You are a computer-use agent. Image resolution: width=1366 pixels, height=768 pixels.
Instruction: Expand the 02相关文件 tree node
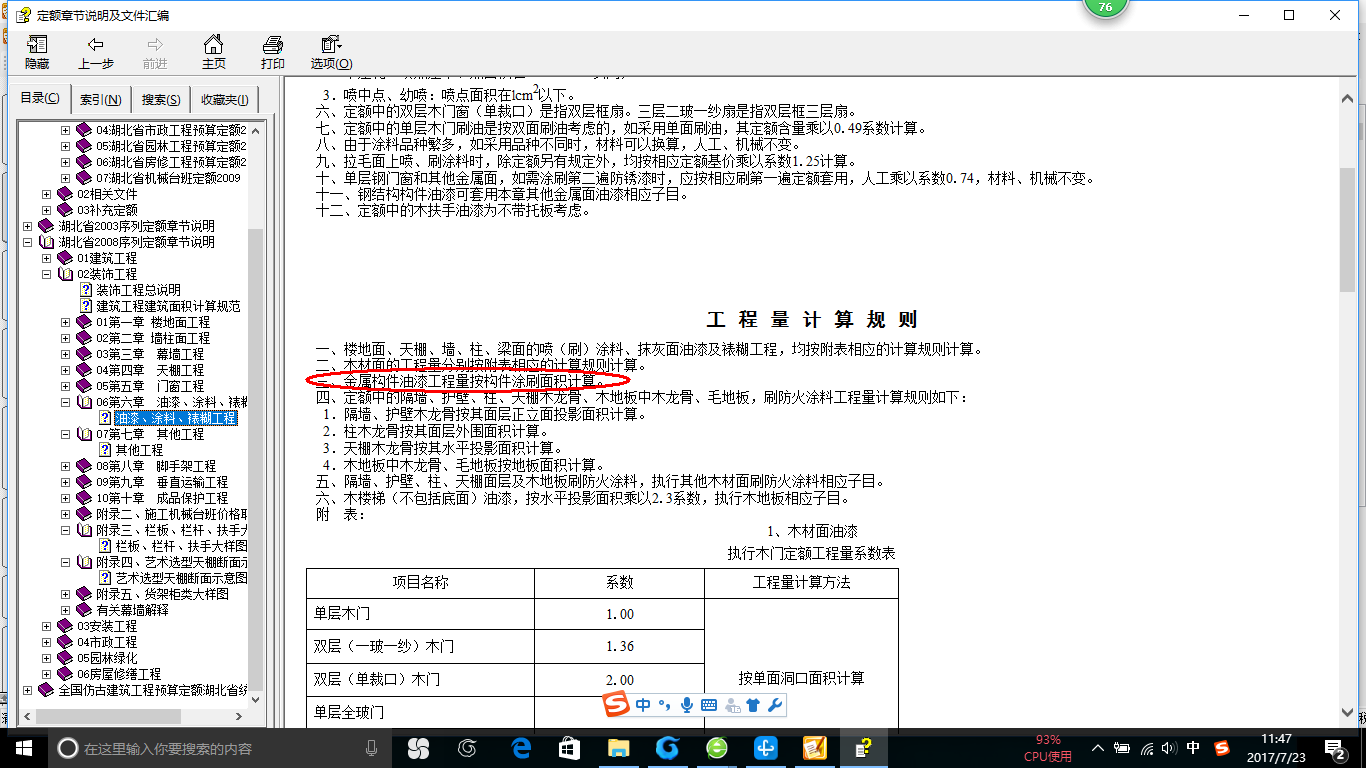[x=47, y=194]
